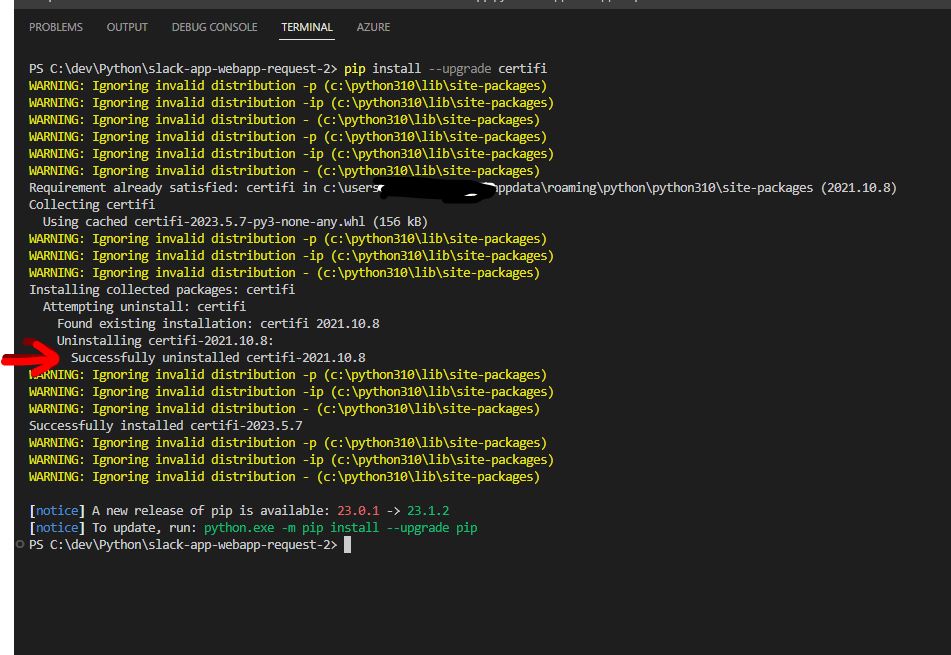This screenshot has height=655, width=951.
Task: Switch to the DEBUG CONSOLE tab
Action: coord(214,27)
